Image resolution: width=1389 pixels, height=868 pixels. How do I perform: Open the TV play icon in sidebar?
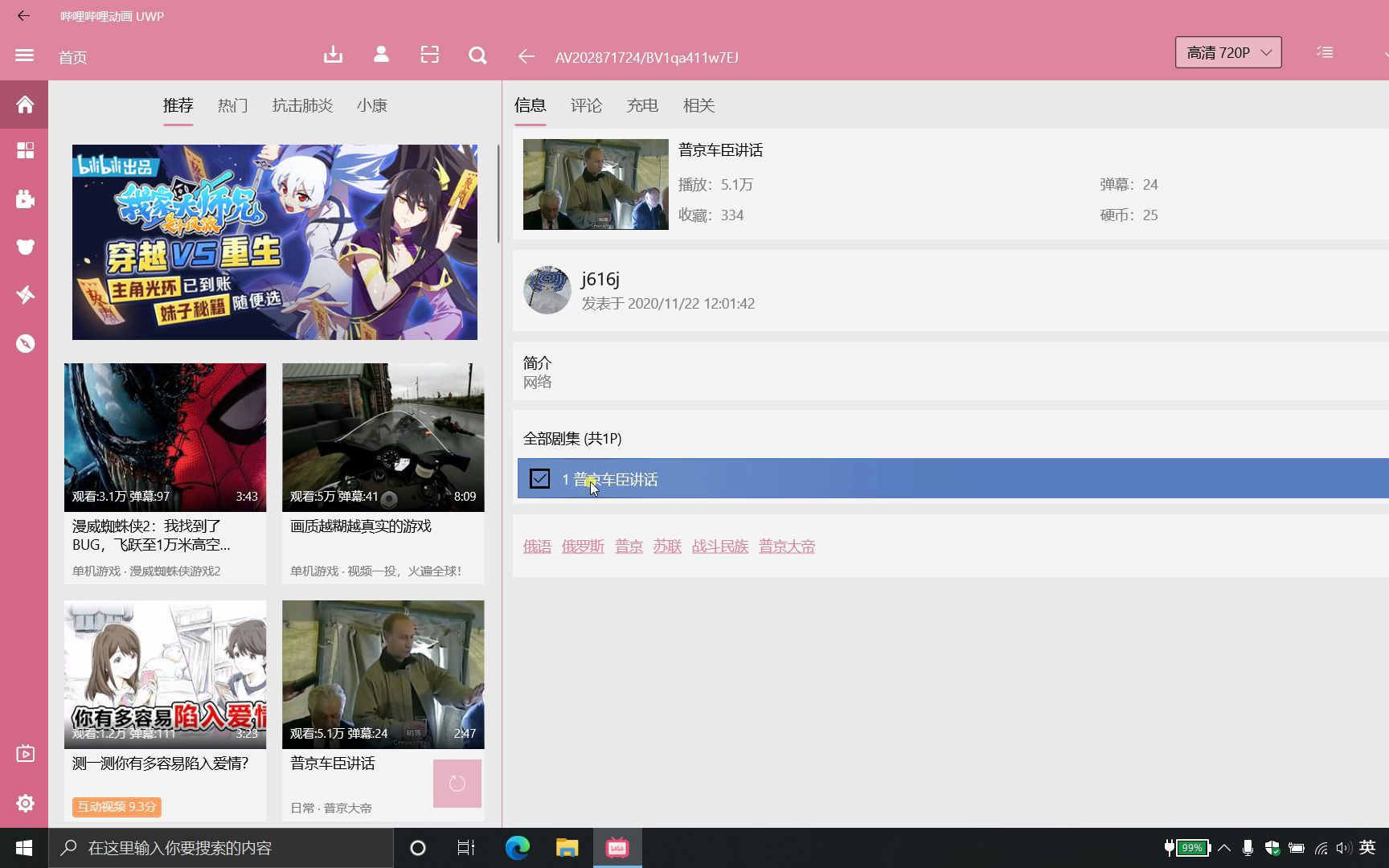[x=25, y=754]
